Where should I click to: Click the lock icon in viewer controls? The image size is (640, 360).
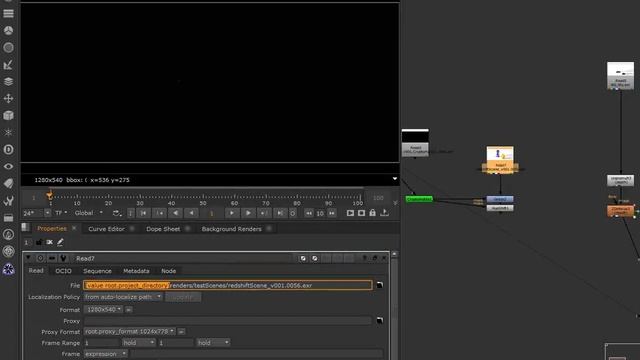(x=372, y=213)
